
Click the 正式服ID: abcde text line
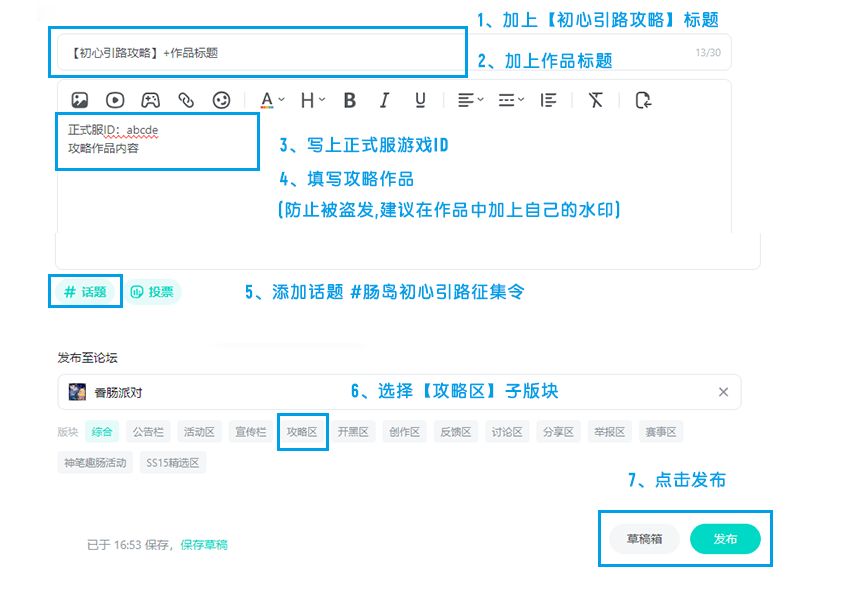pos(113,130)
